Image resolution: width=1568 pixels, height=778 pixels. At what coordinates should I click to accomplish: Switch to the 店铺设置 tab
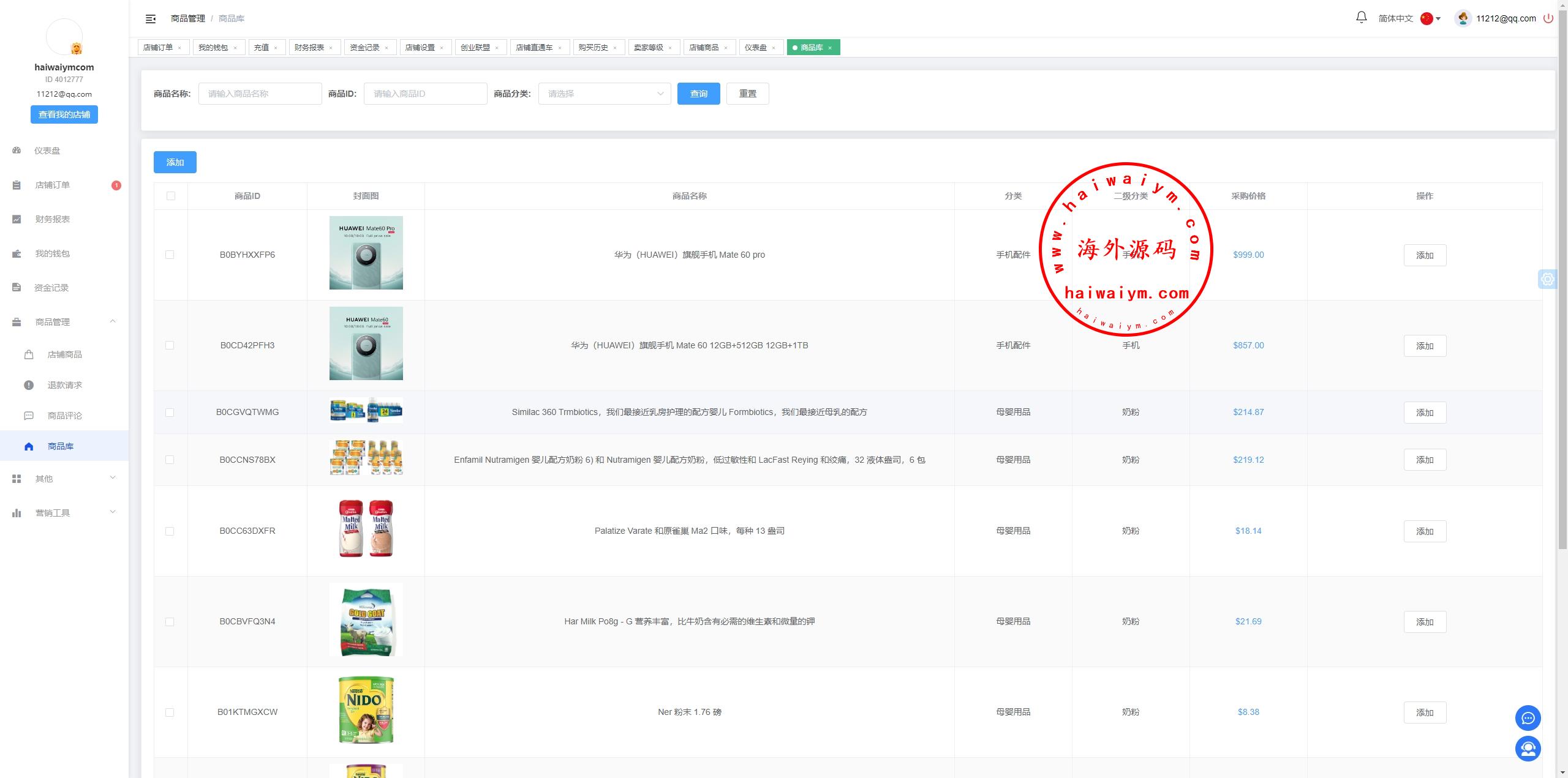coord(420,48)
